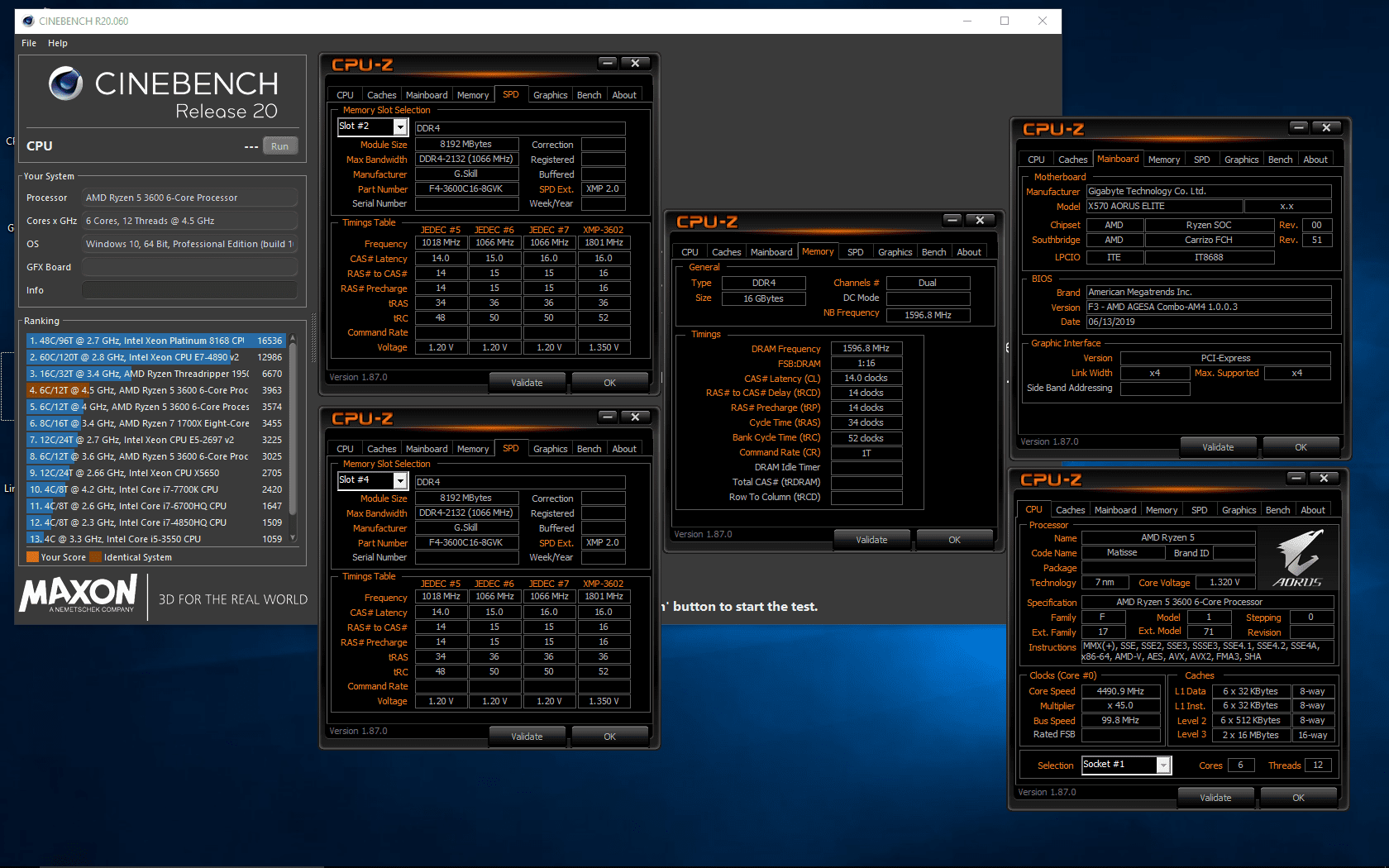Open the File menu in Cinebench
Screen dimensions: 1389x868
(29, 43)
